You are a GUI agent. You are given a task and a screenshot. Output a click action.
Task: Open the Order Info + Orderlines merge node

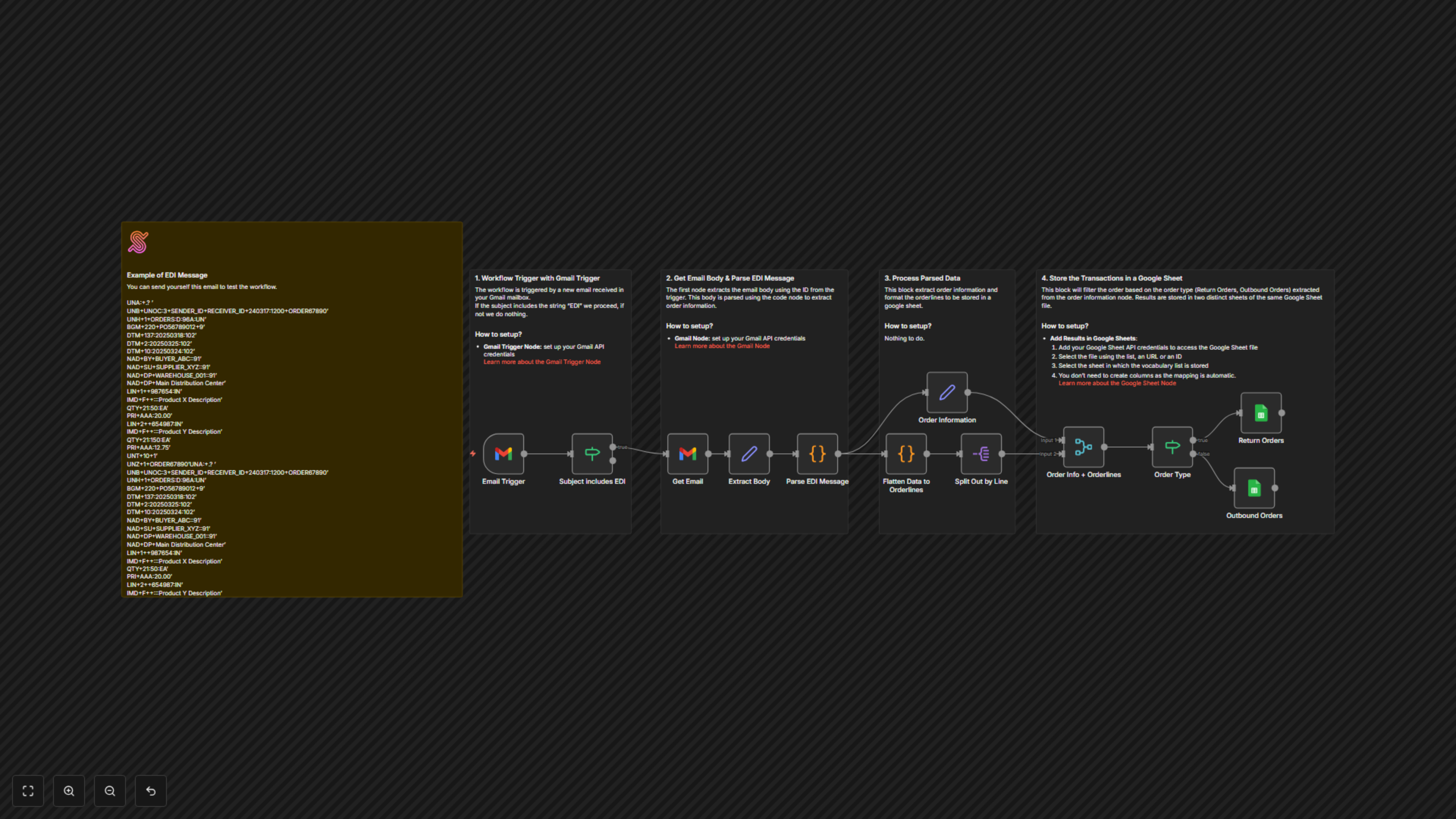[1083, 447]
